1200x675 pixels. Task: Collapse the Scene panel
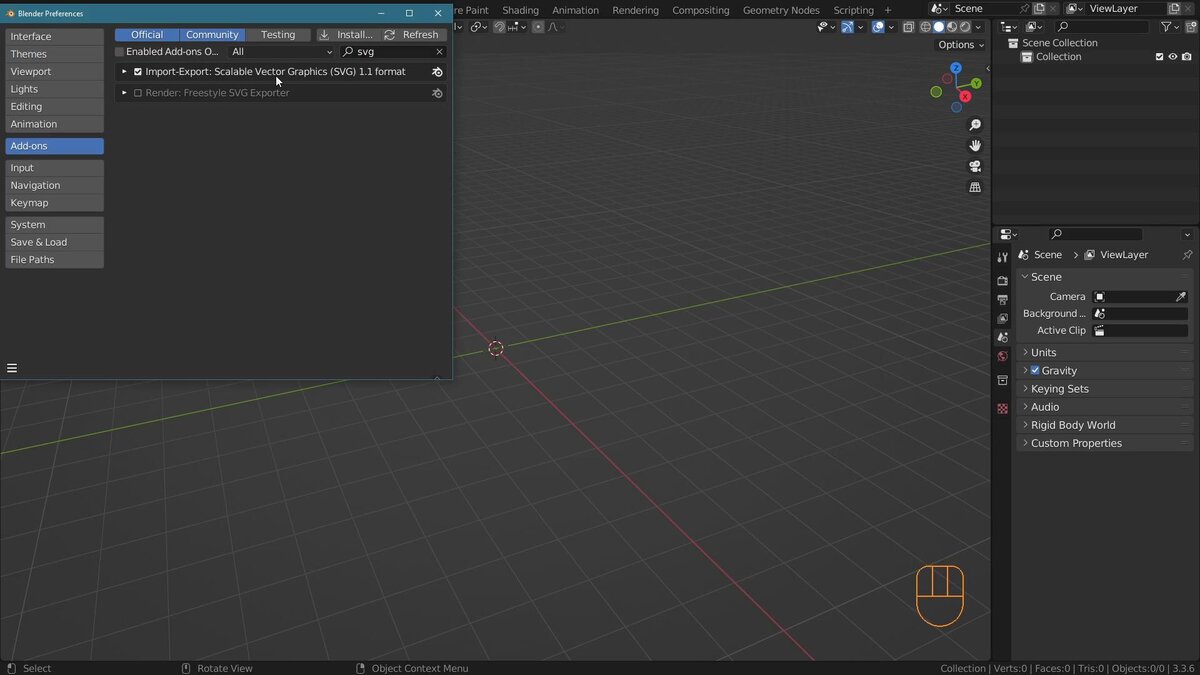1105,277
